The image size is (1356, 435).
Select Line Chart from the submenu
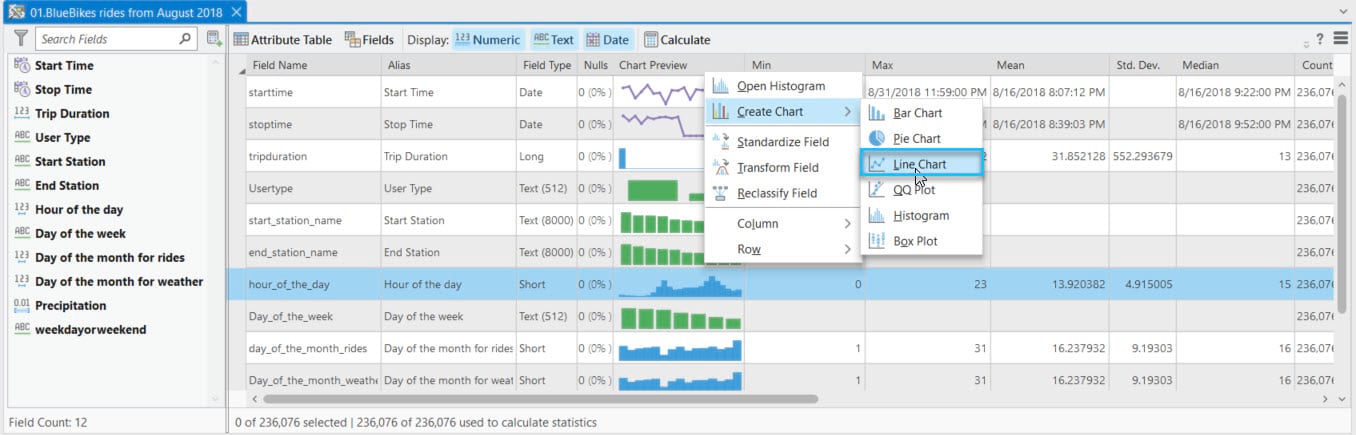(x=920, y=164)
